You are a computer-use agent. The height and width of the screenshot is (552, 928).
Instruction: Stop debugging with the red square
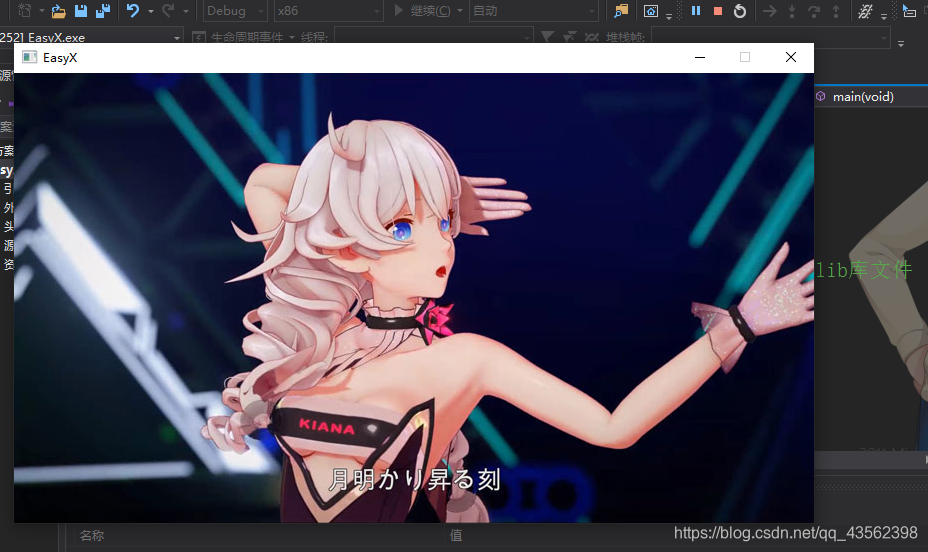coord(718,11)
